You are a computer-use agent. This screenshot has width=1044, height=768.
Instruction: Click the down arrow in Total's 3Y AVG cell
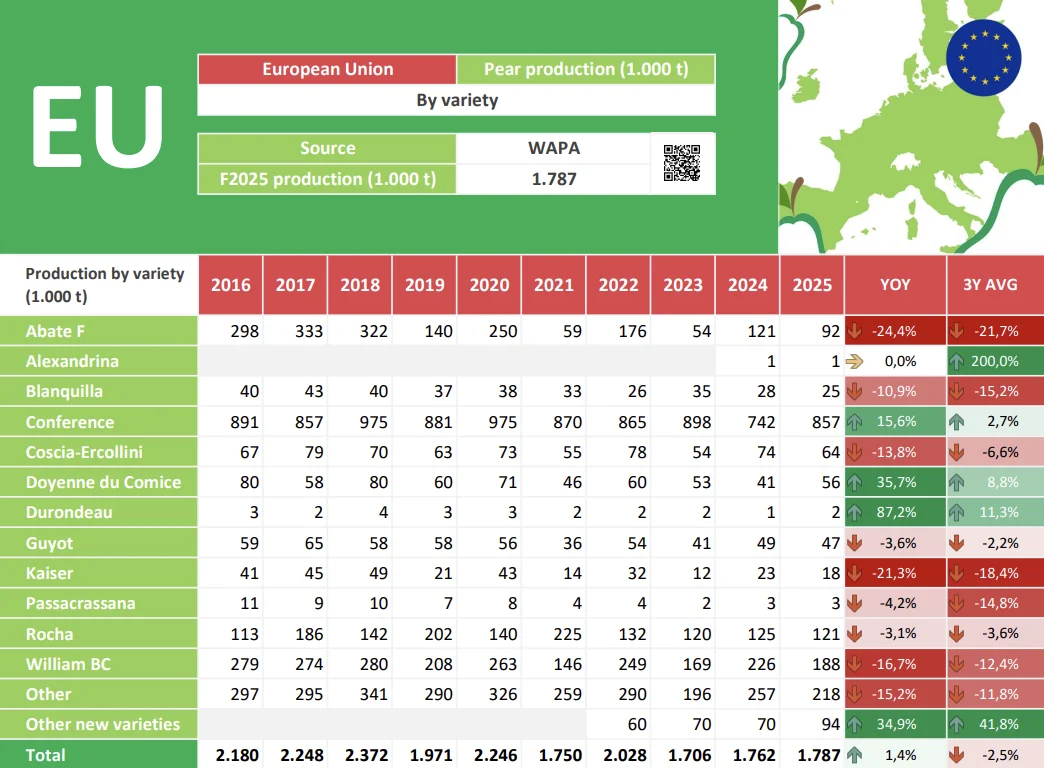pyautogui.click(x=957, y=755)
